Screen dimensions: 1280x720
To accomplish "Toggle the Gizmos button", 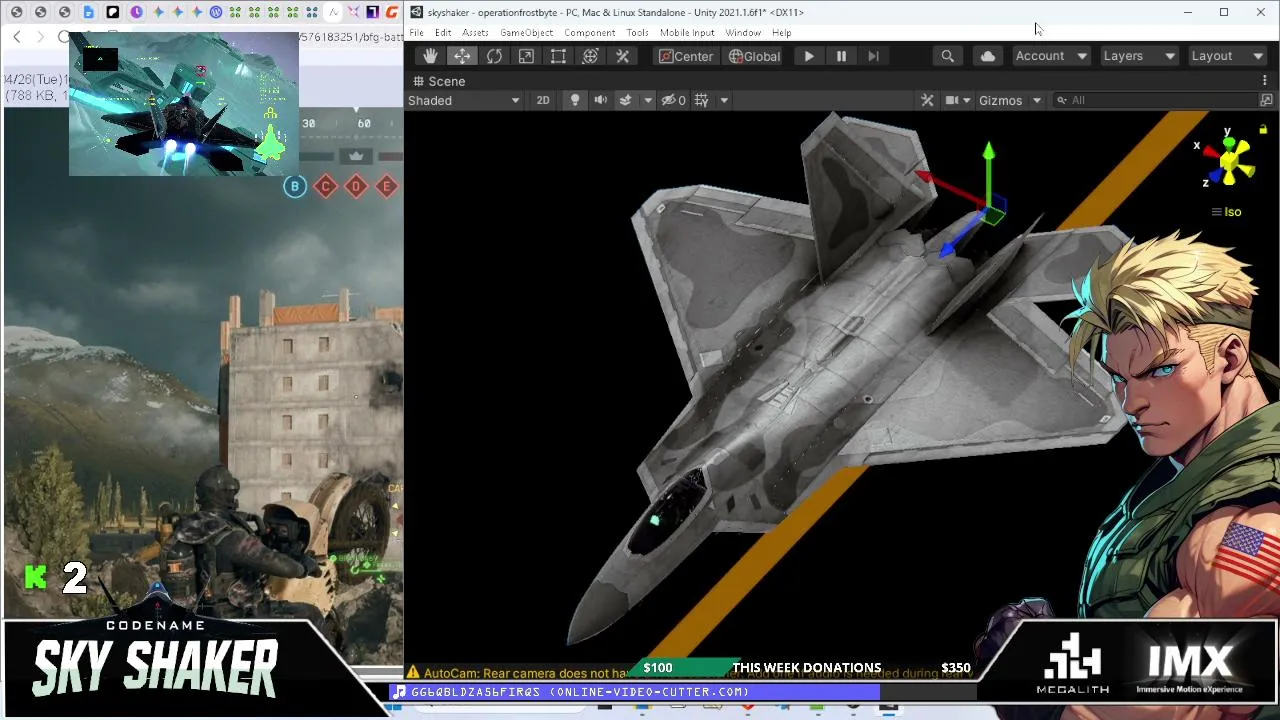I will 1000,100.
